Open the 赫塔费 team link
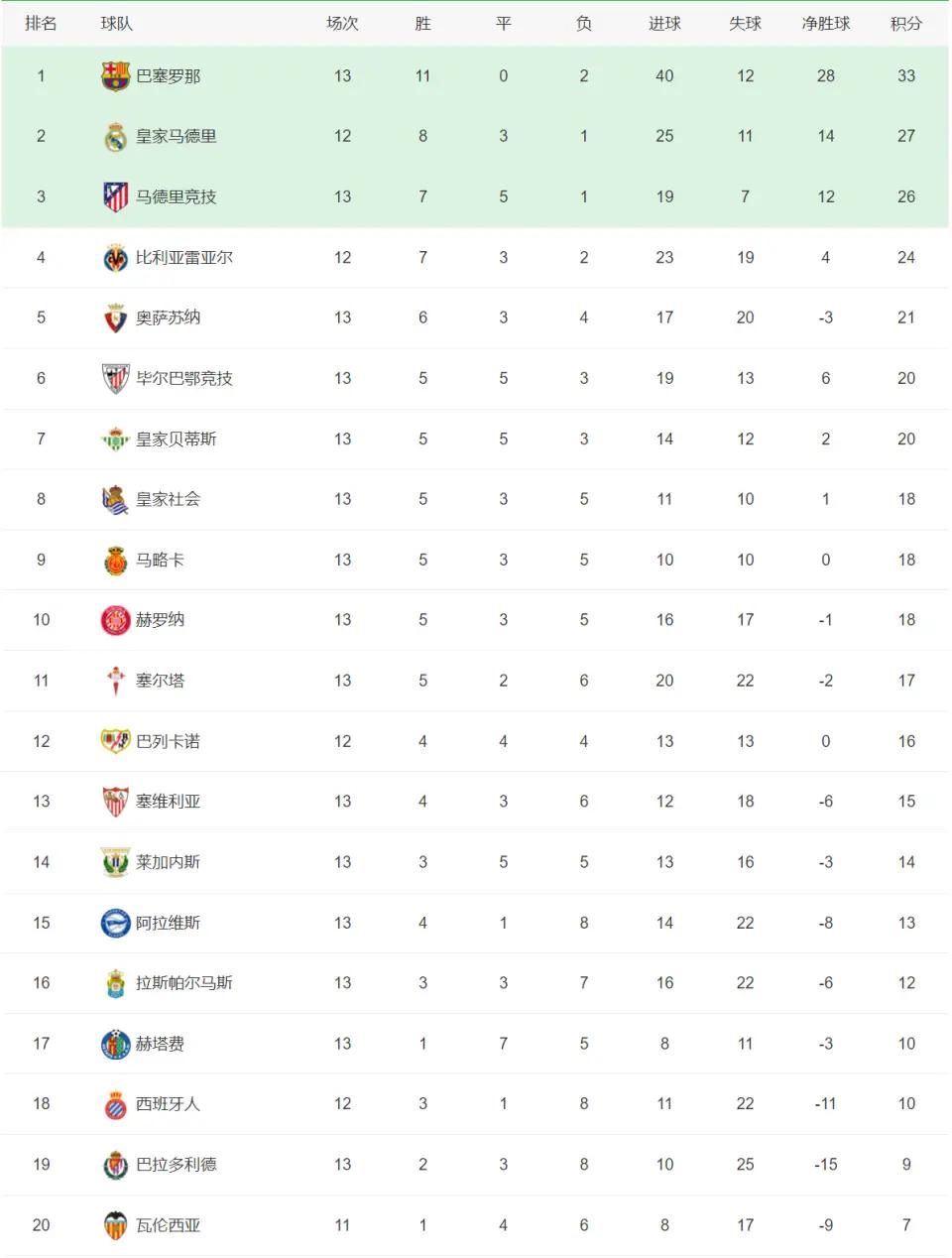 point(160,1044)
